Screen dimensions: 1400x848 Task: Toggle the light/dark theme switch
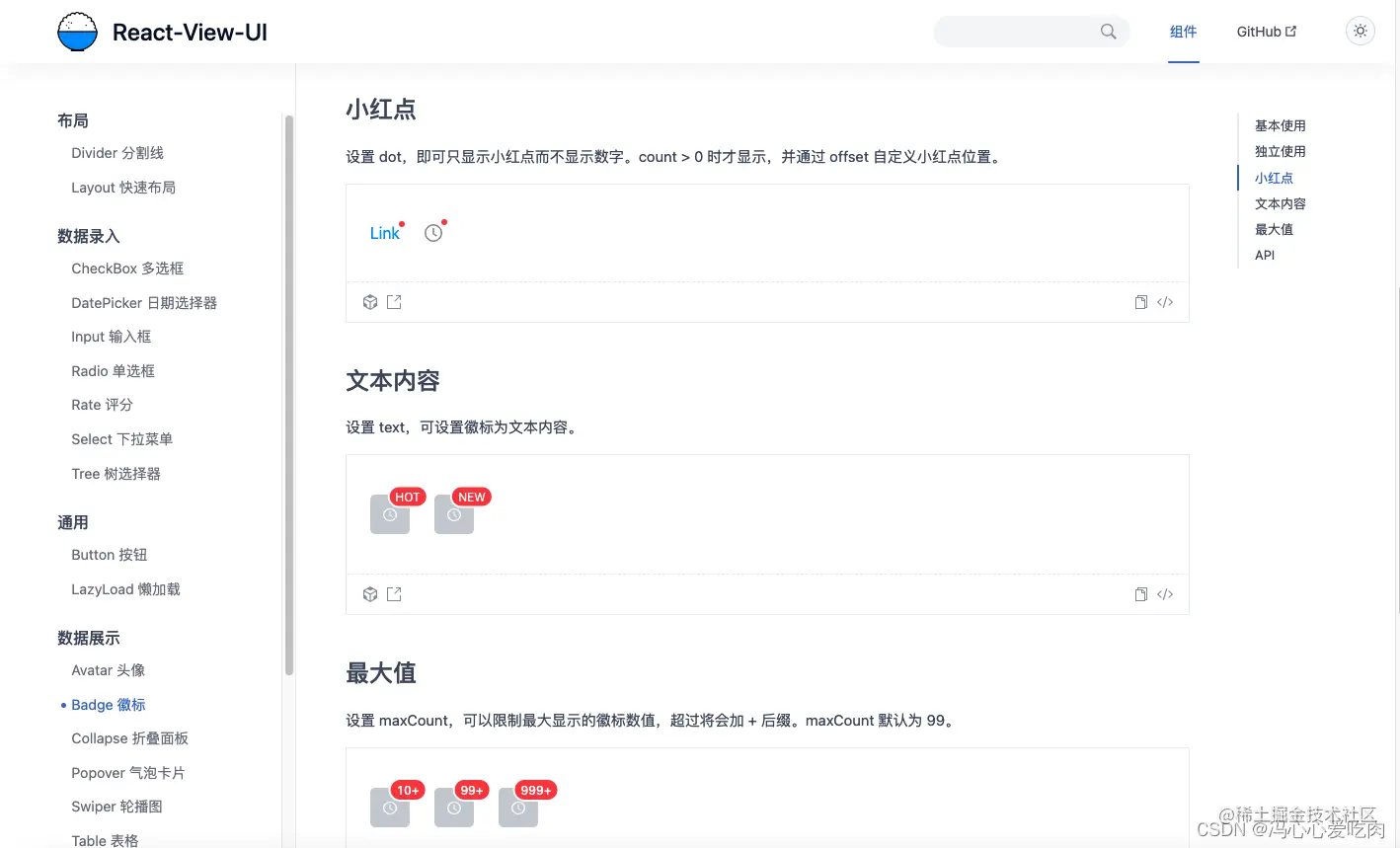[x=1360, y=31]
